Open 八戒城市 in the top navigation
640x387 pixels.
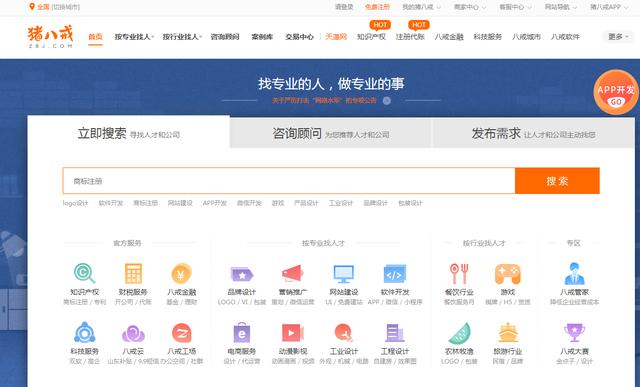[x=526, y=37]
